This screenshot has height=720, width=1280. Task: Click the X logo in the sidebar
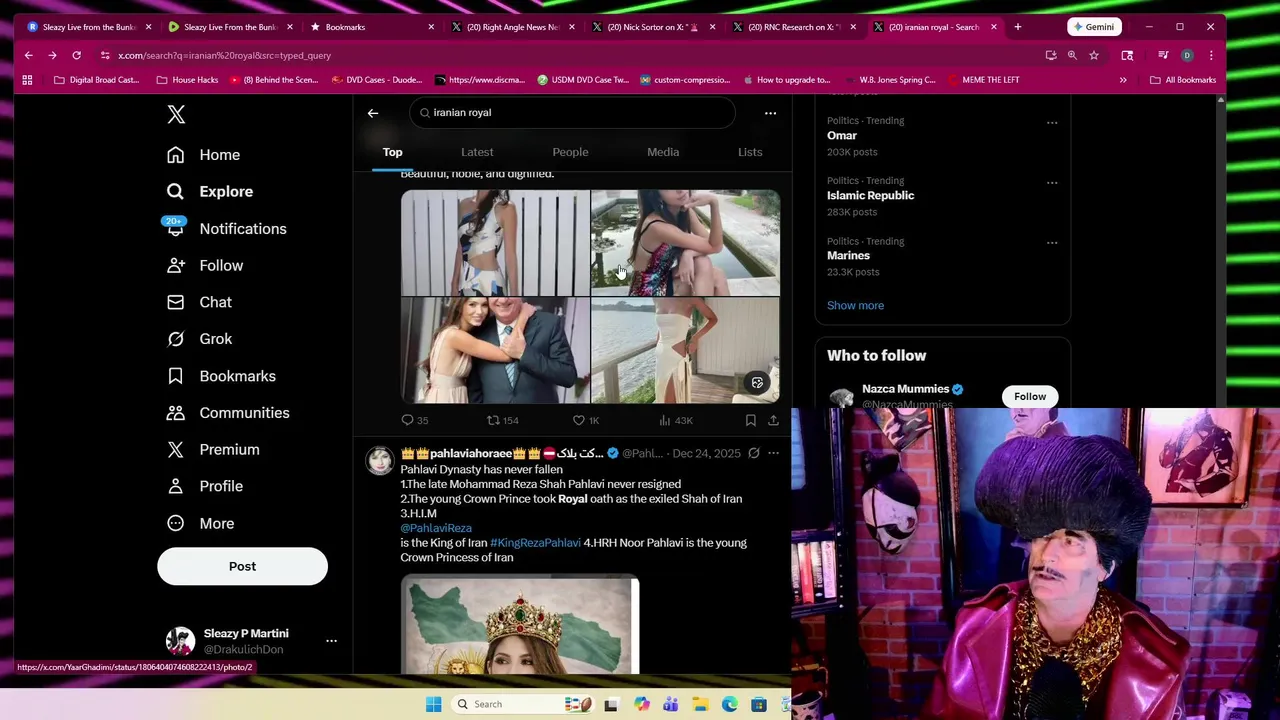[x=176, y=115]
